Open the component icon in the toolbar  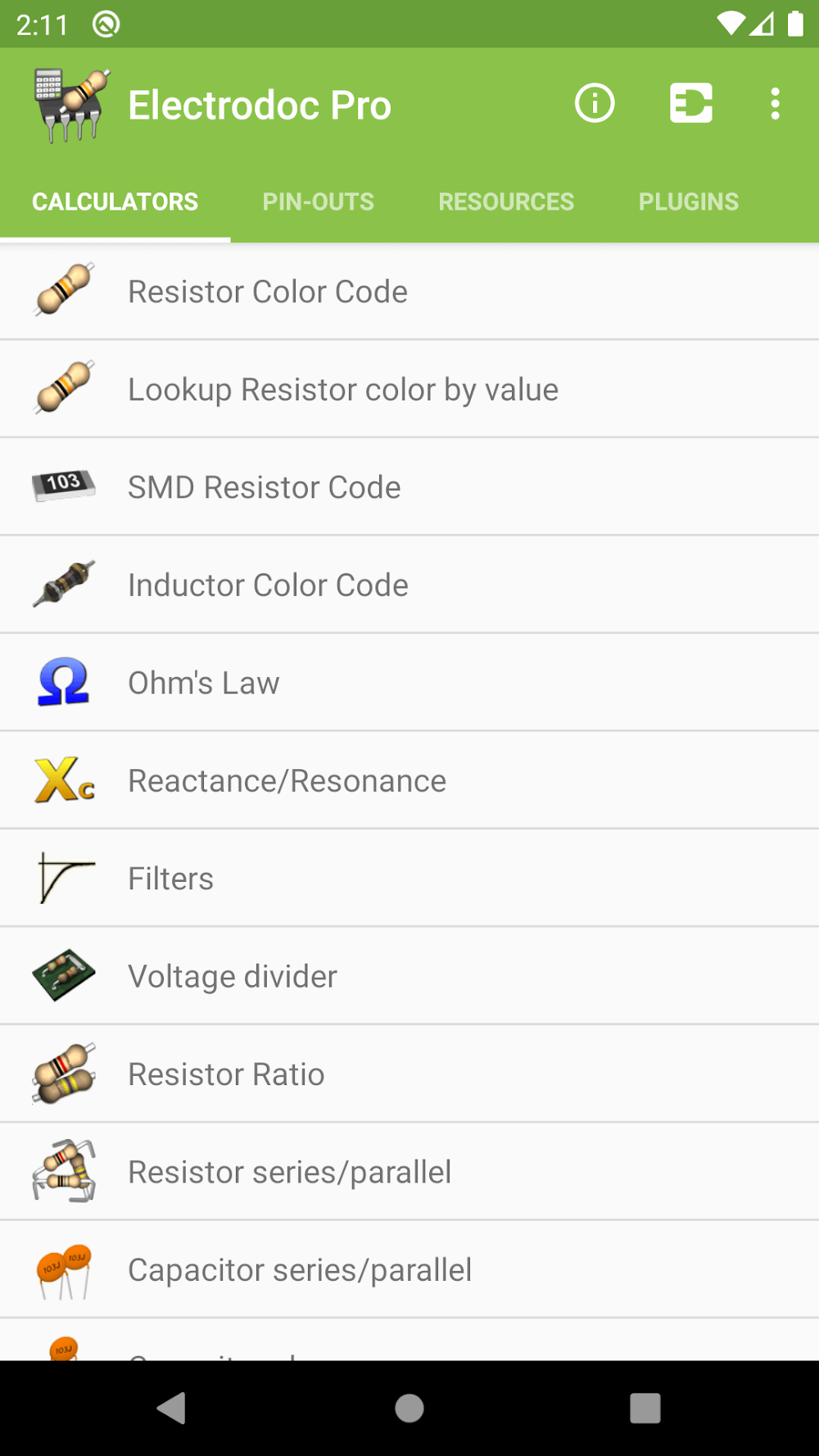[x=690, y=104]
